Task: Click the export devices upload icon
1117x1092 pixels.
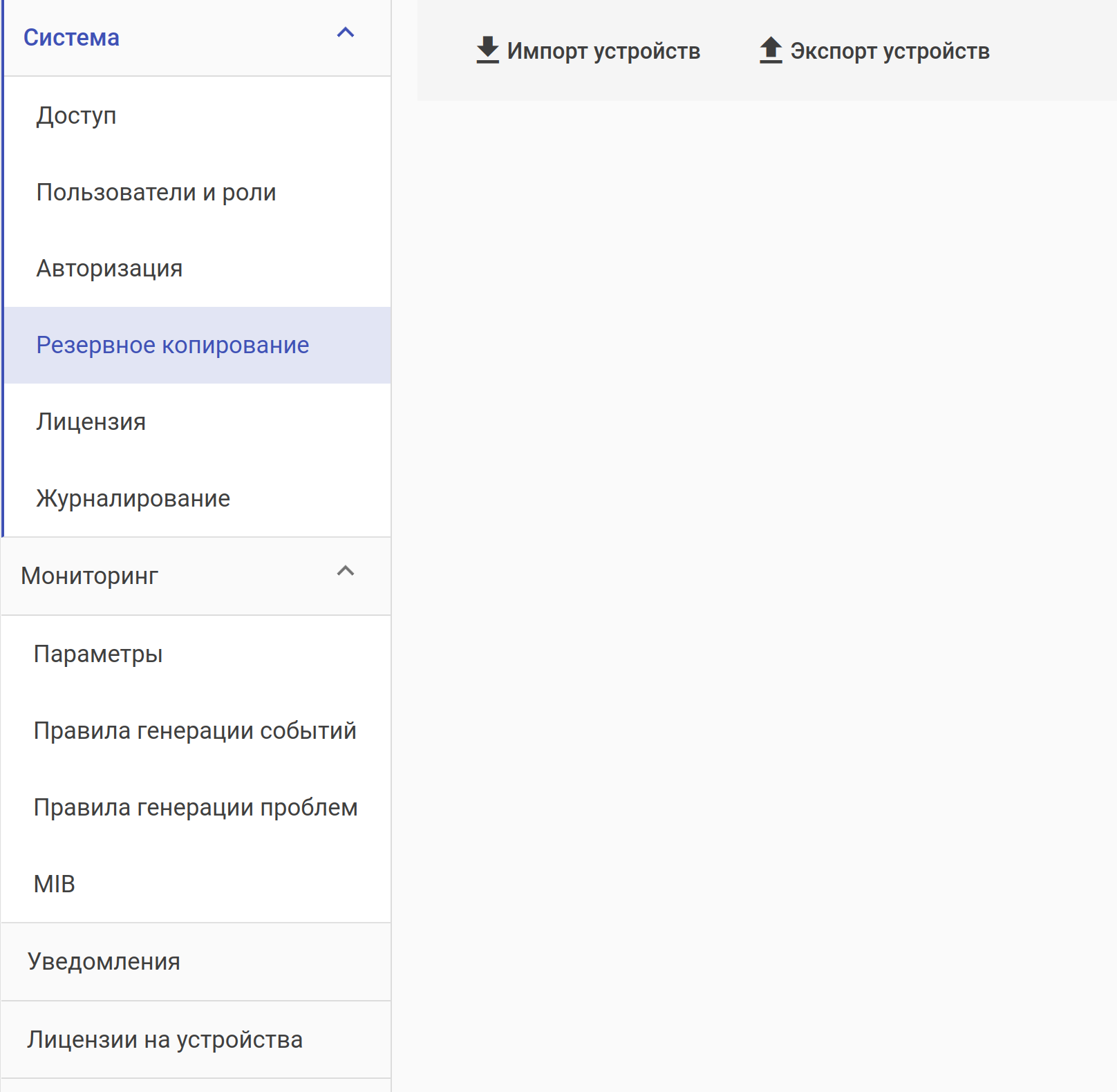Action: 771,50
